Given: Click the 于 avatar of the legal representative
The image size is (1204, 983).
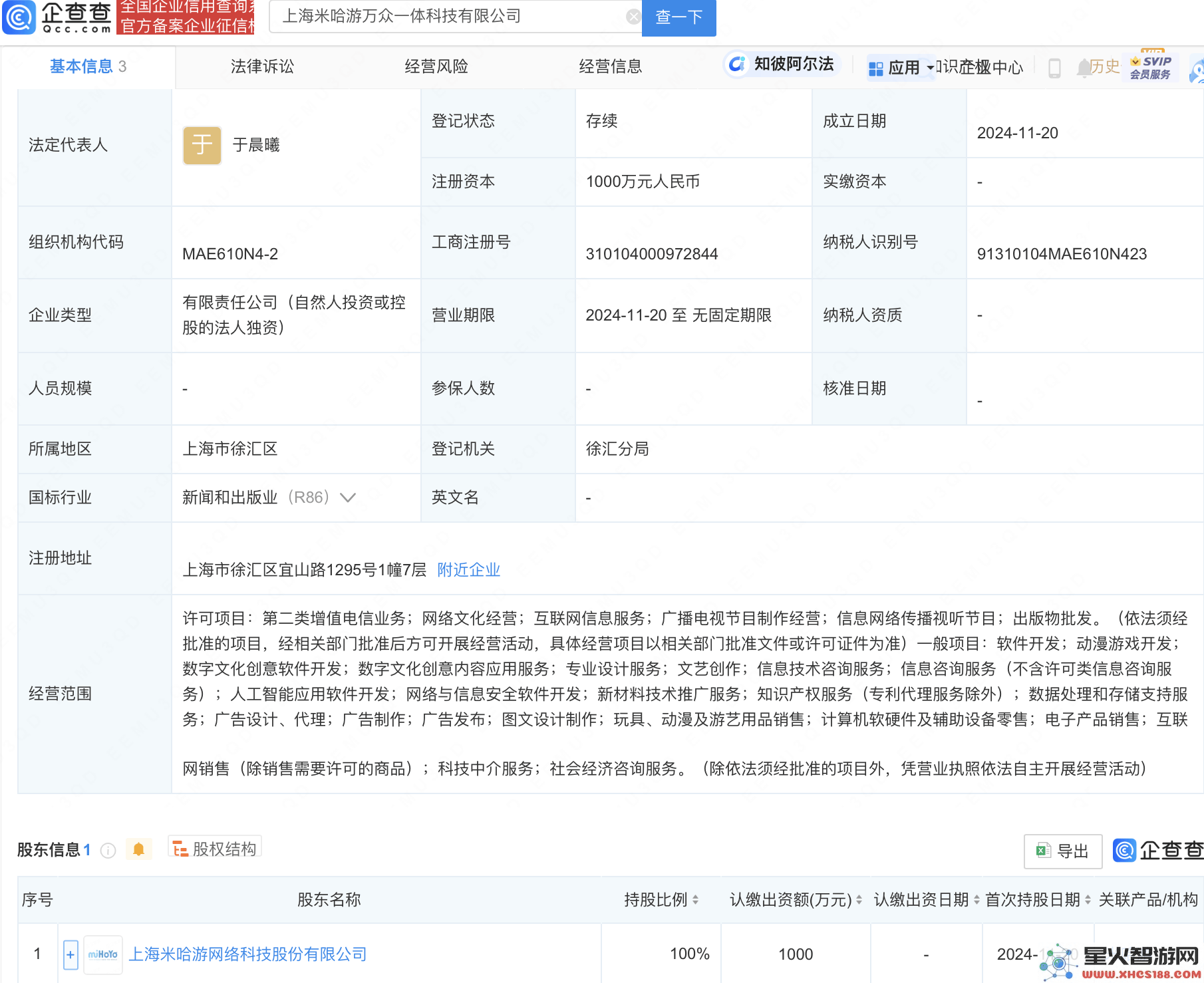Looking at the screenshot, I should [202, 145].
